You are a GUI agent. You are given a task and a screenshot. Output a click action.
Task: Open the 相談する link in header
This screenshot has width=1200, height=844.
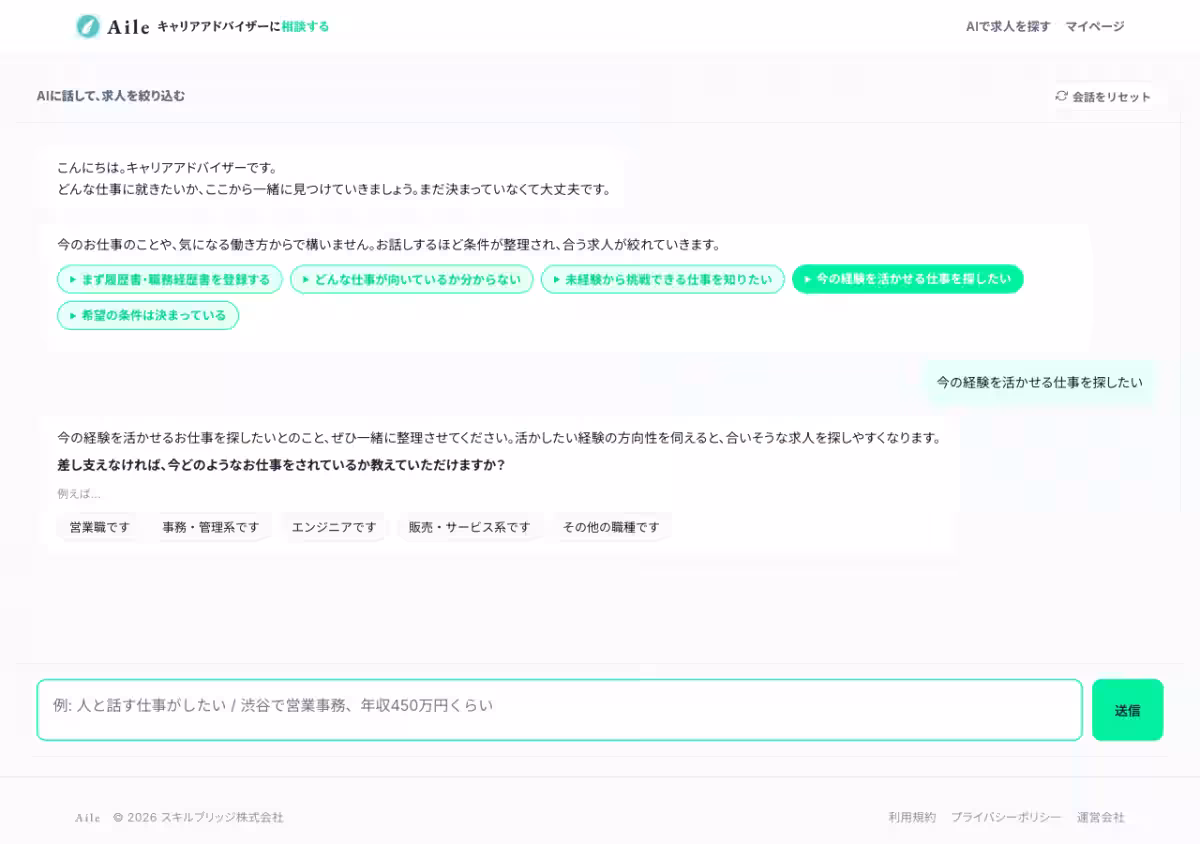[305, 27]
